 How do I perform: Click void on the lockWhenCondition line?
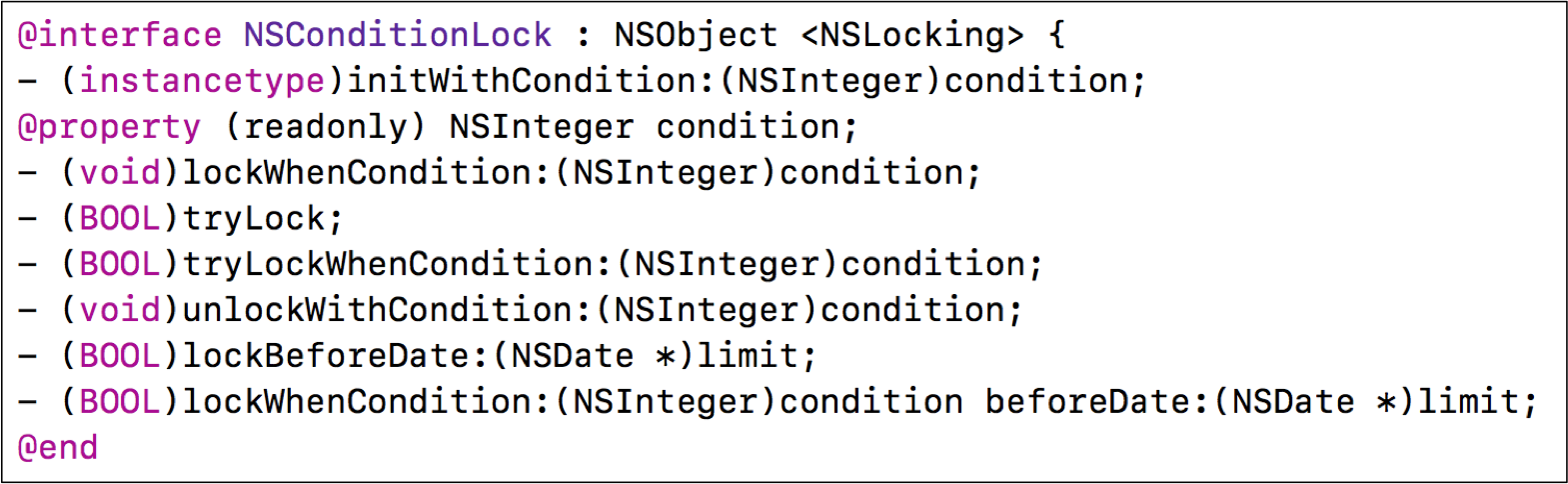click(x=120, y=173)
